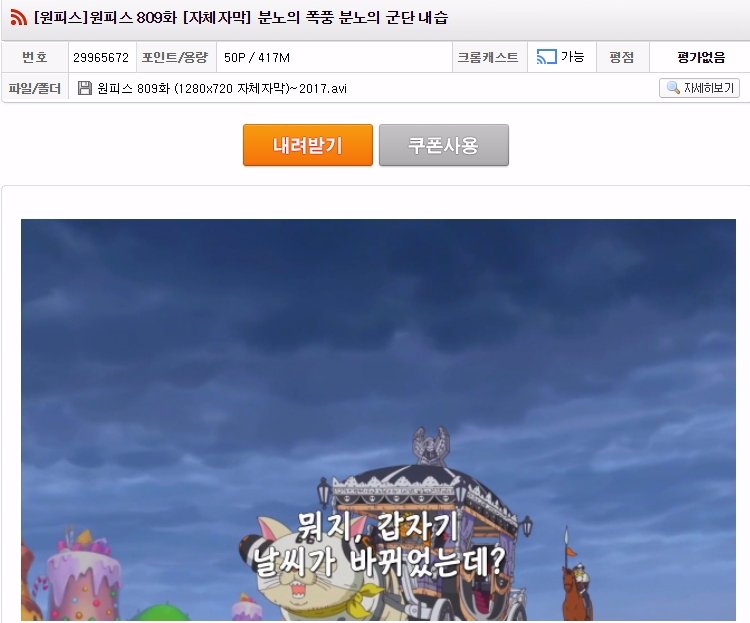Click the 평점 header cell
Image resolution: width=750 pixels, height=623 pixels.
(622, 57)
